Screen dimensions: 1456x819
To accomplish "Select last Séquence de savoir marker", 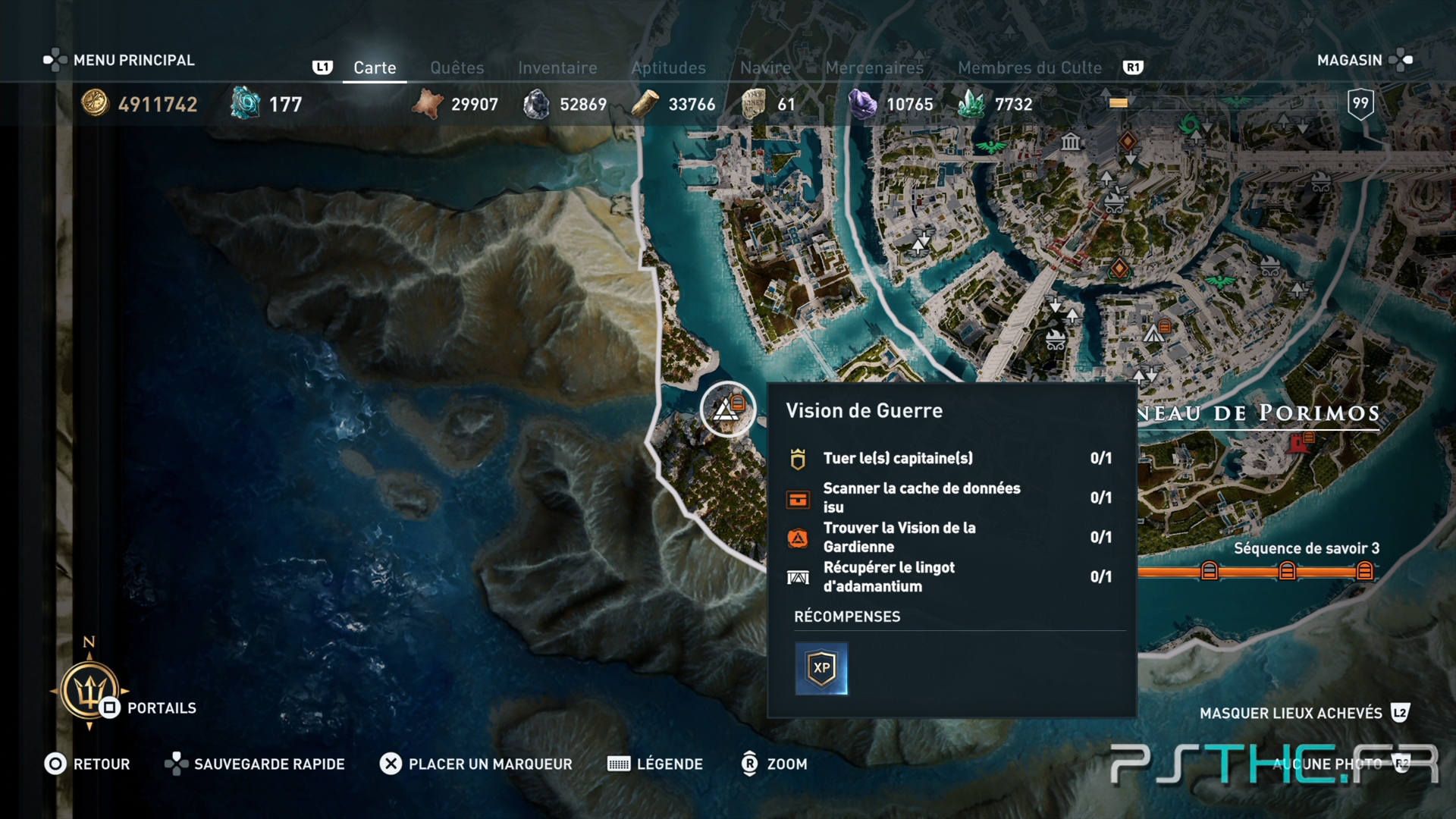I will (1364, 570).
